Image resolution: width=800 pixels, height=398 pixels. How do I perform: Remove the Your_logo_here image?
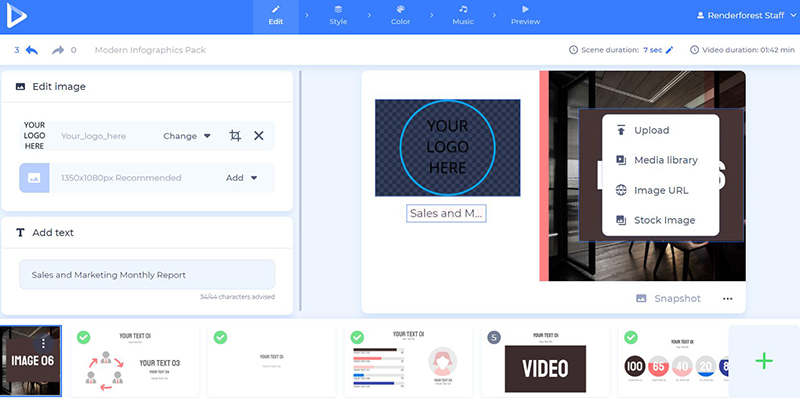(259, 136)
